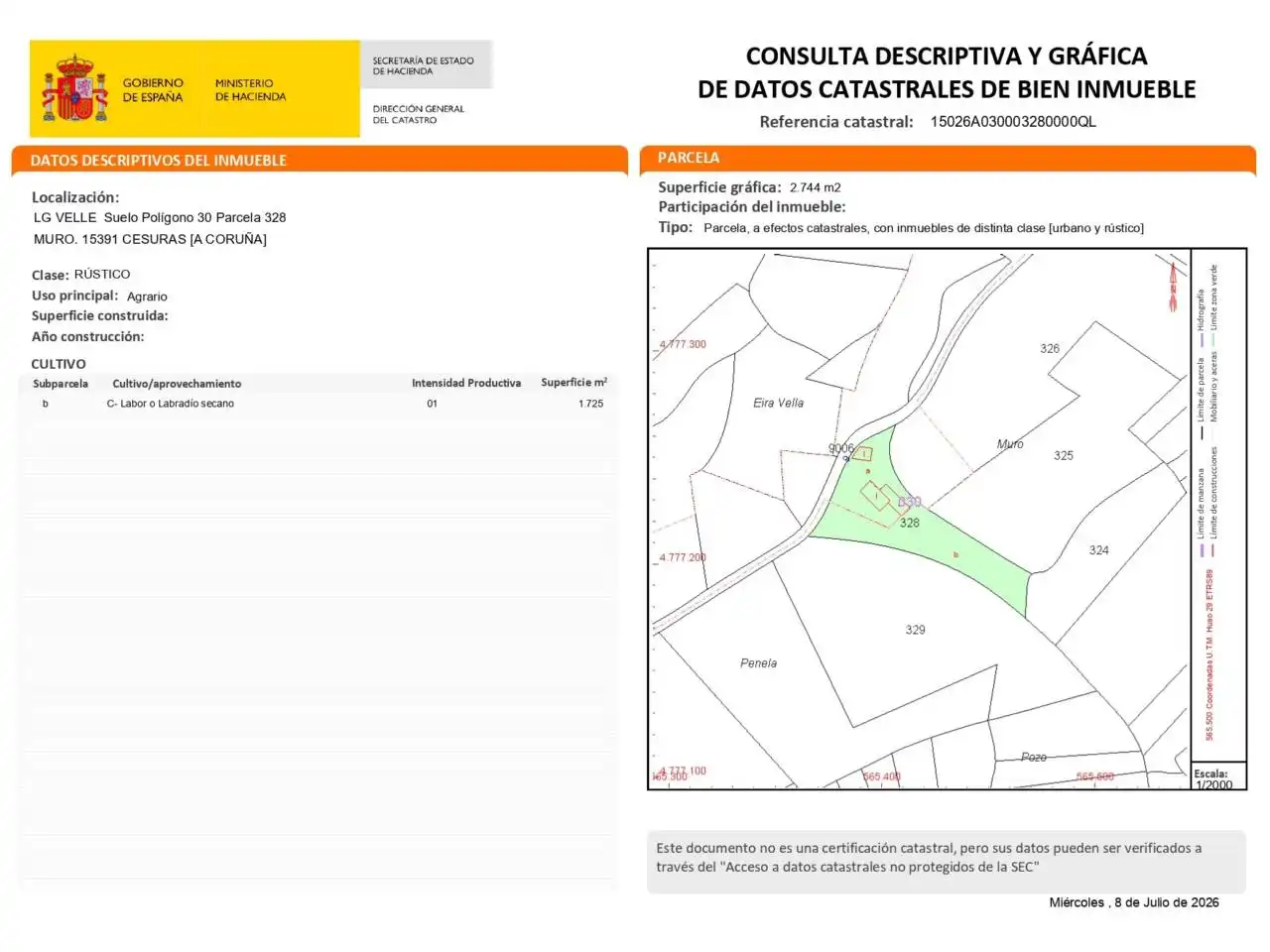Click the cadastral reference value 15026A030003280000QL
The height and width of the screenshot is (952, 1270).
click(1013, 122)
